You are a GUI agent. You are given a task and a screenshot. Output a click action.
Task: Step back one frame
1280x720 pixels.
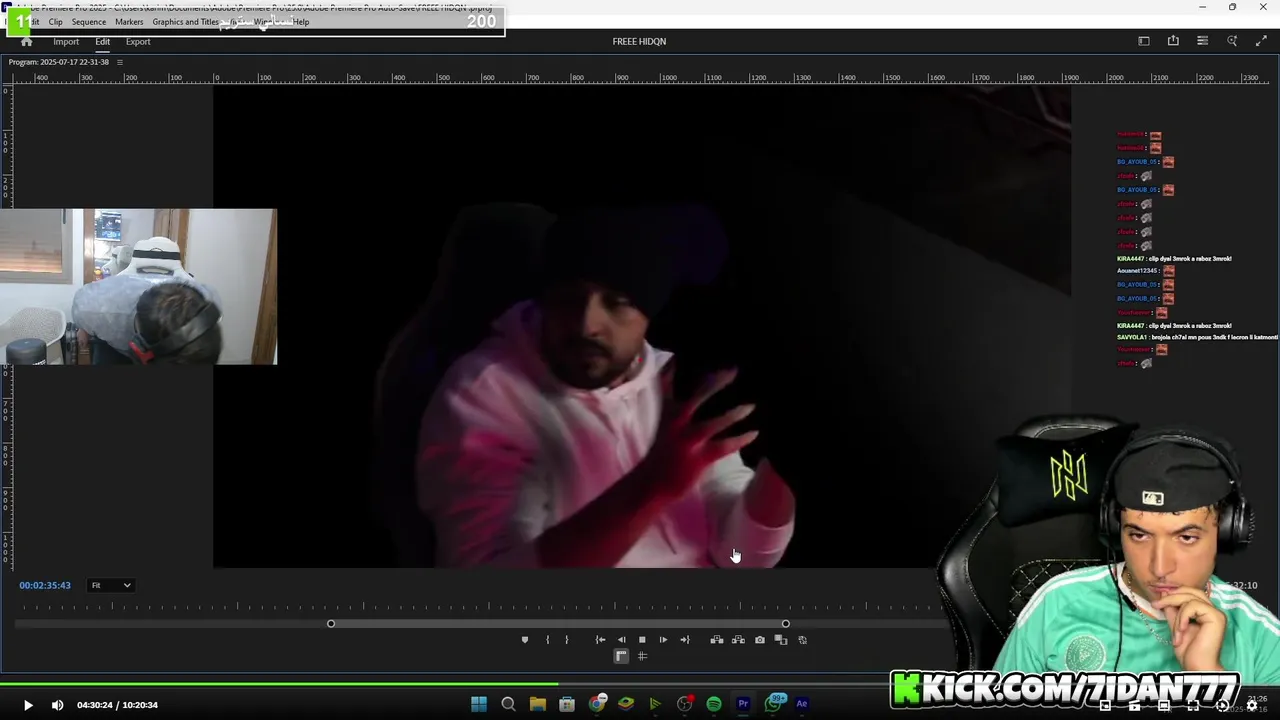(x=621, y=640)
